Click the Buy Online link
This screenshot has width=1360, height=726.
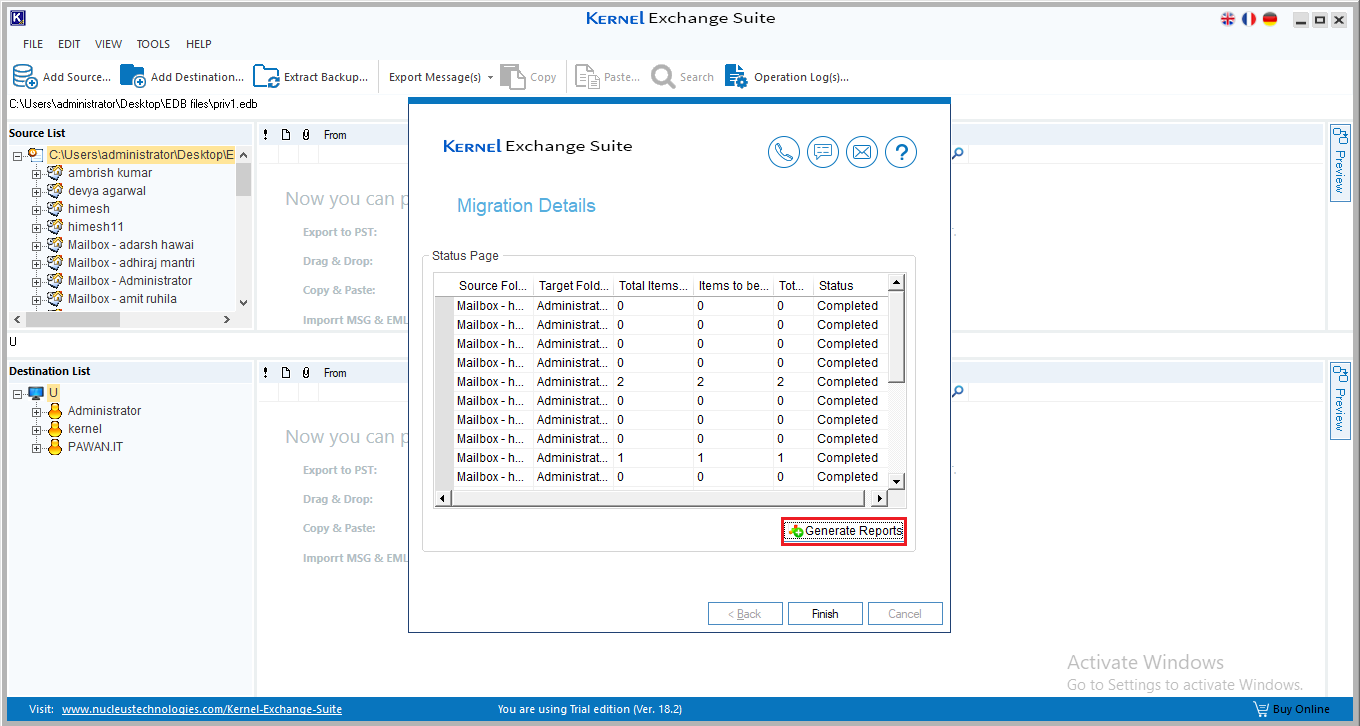click(x=1301, y=709)
